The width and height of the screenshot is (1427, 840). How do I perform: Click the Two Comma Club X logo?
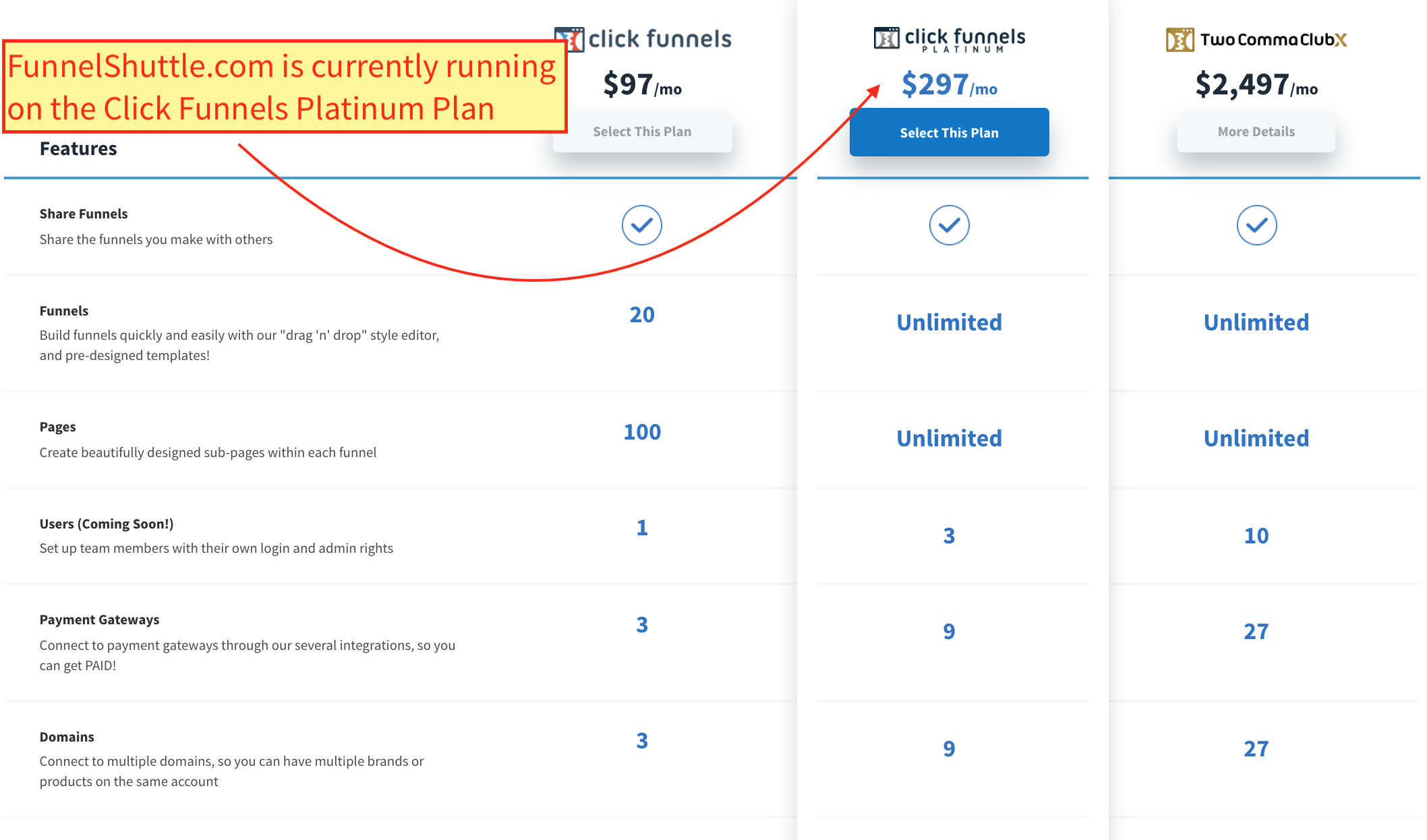(1256, 40)
